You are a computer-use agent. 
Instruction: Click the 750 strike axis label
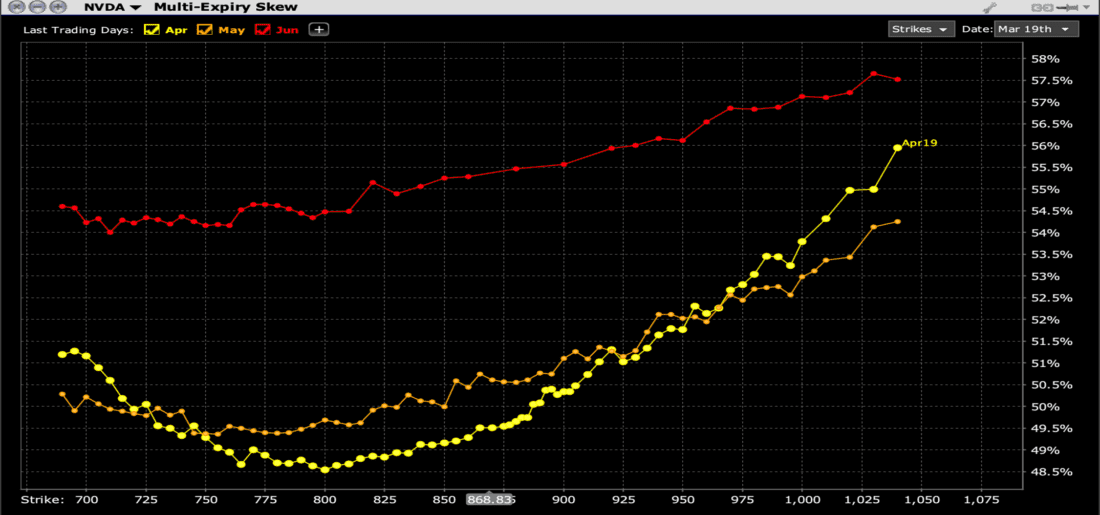pos(206,500)
